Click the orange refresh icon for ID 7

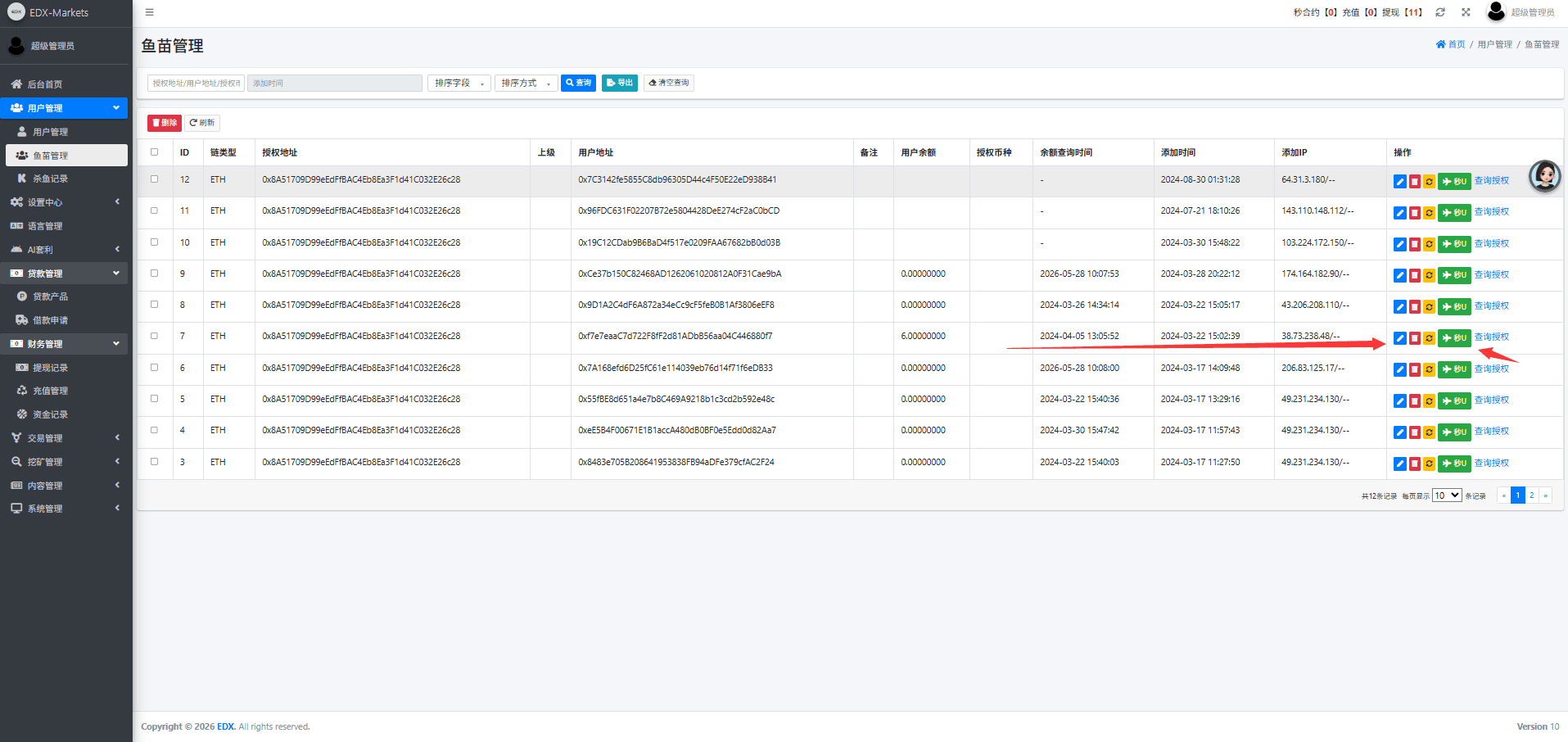click(x=1429, y=338)
